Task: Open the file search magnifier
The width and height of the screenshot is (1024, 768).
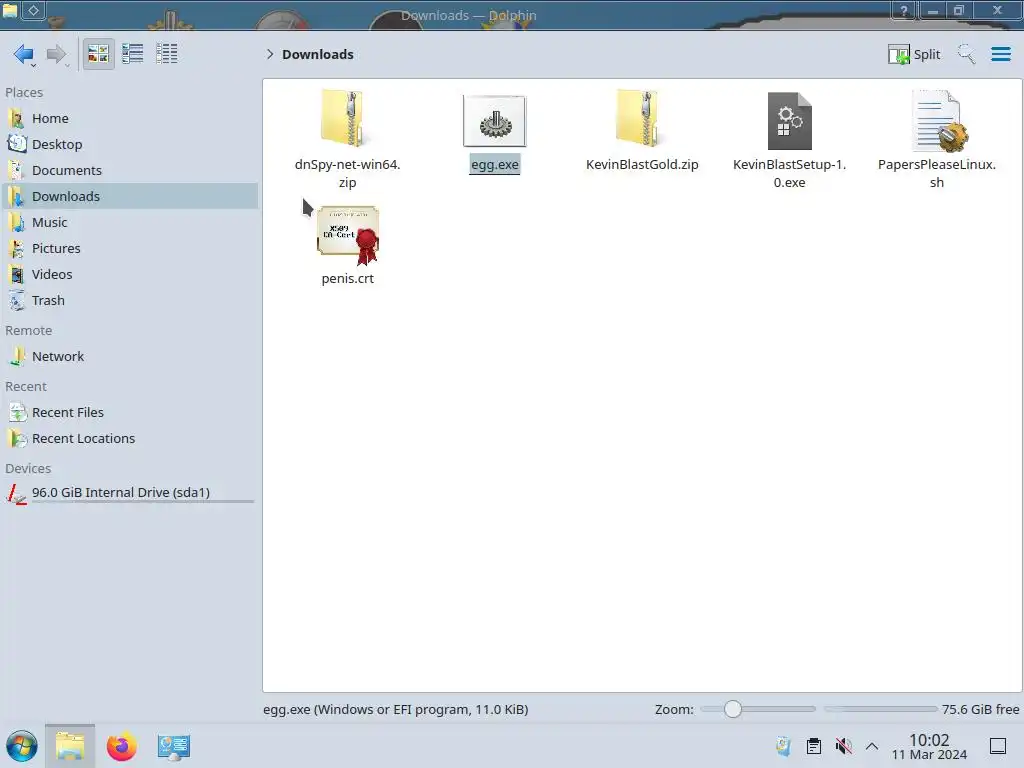Action: pos(966,54)
